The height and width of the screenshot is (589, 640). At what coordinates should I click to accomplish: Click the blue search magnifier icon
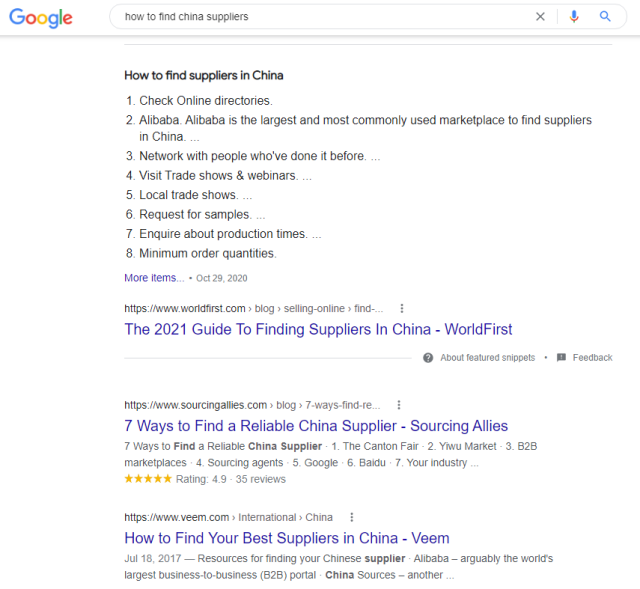[605, 17]
